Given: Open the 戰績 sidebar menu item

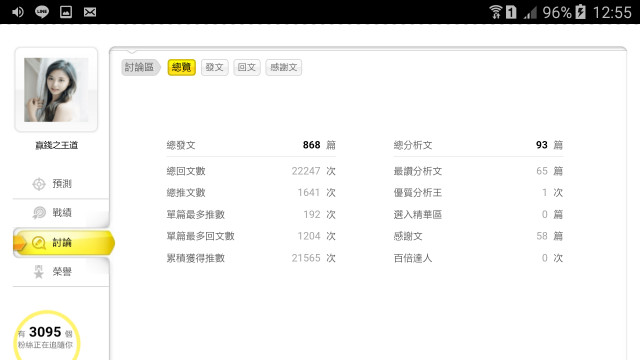Looking at the screenshot, I should click(61, 213).
